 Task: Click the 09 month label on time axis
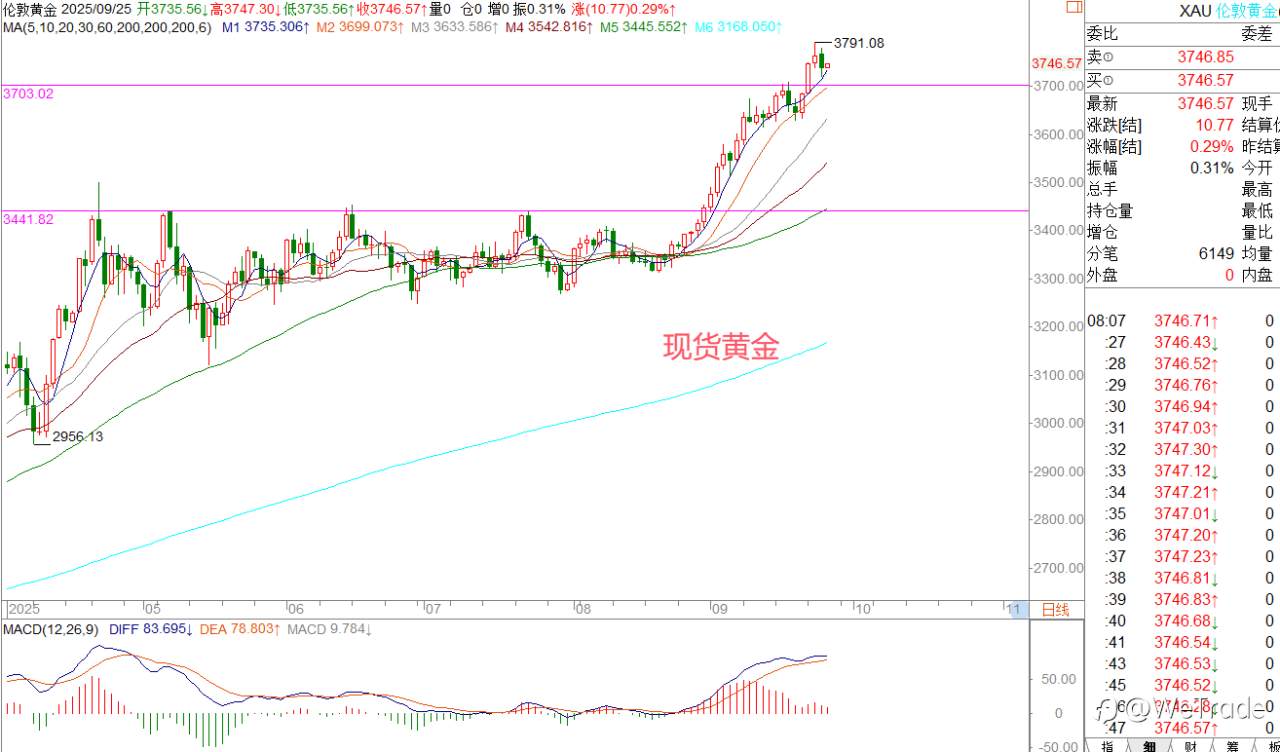(x=719, y=608)
